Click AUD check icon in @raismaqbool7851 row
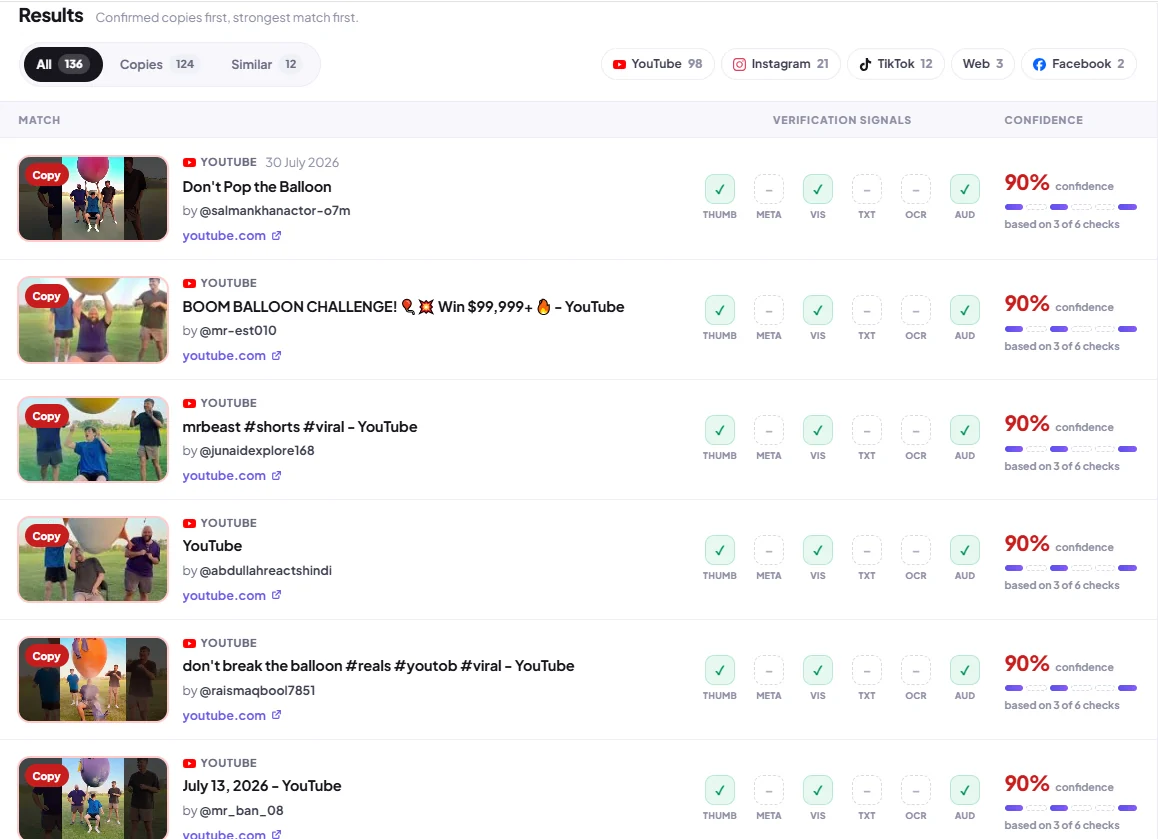1158x839 pixels. (x=965, y=671)
